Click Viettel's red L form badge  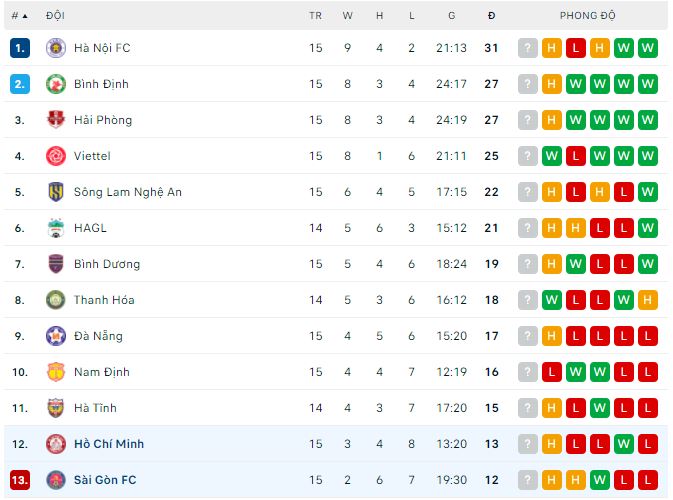click(x=576, y=156)
